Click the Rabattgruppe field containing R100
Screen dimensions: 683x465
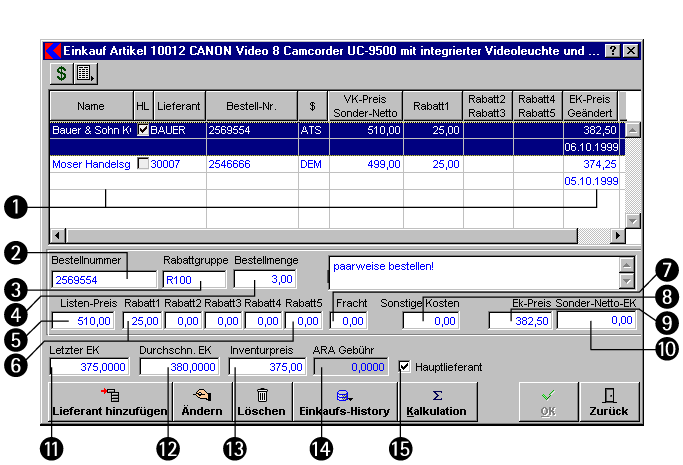(x=194, y=280)
